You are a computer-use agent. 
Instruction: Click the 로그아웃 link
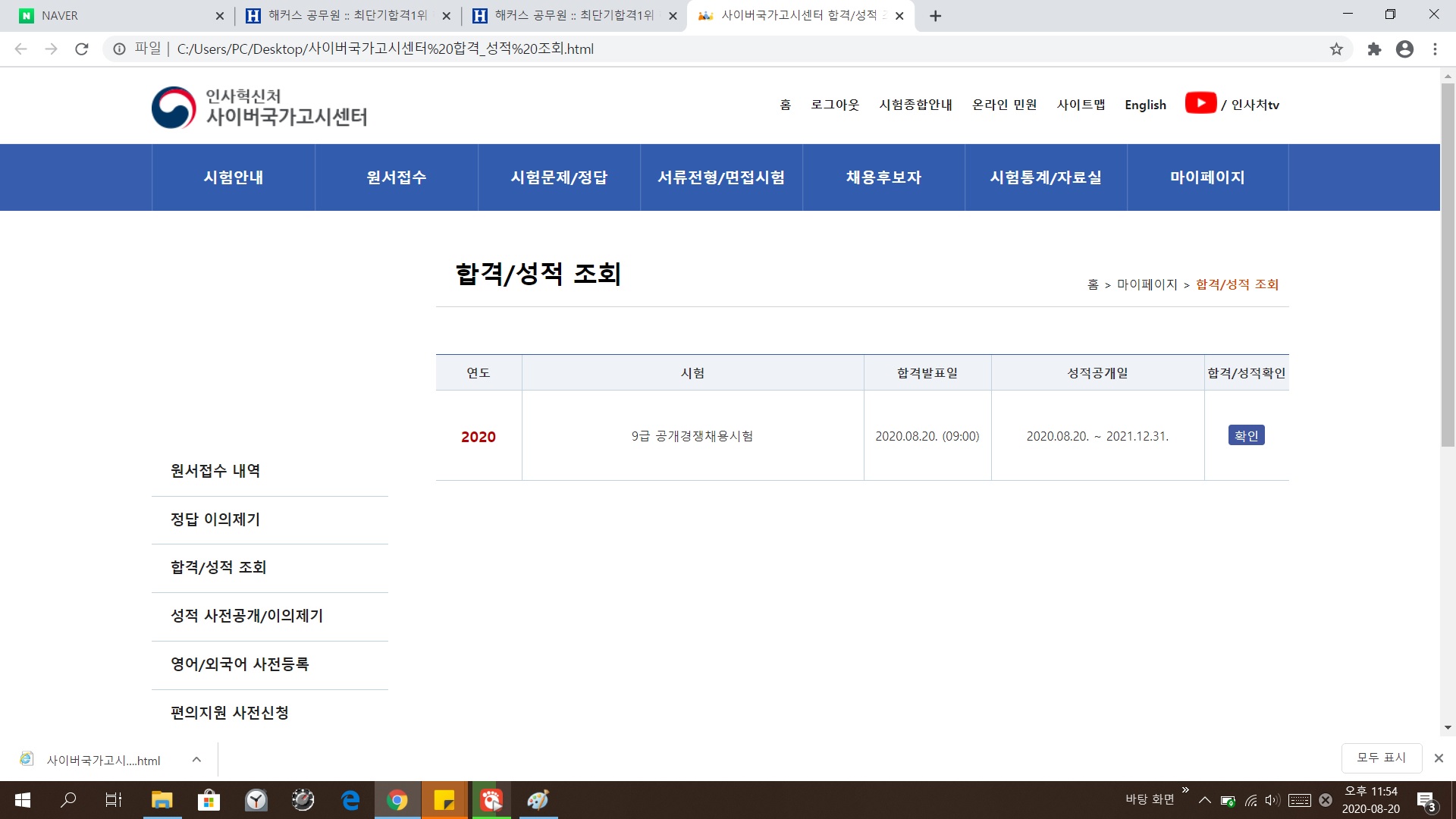pos(835,105)
